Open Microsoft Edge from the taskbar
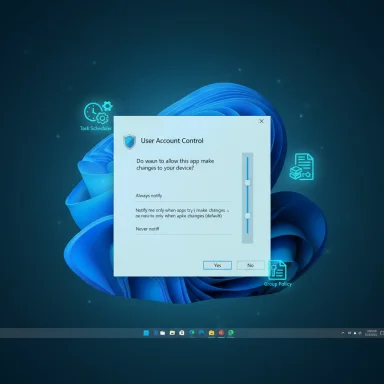This screenshot has width=384, height=384. click(x=192, y=333)
